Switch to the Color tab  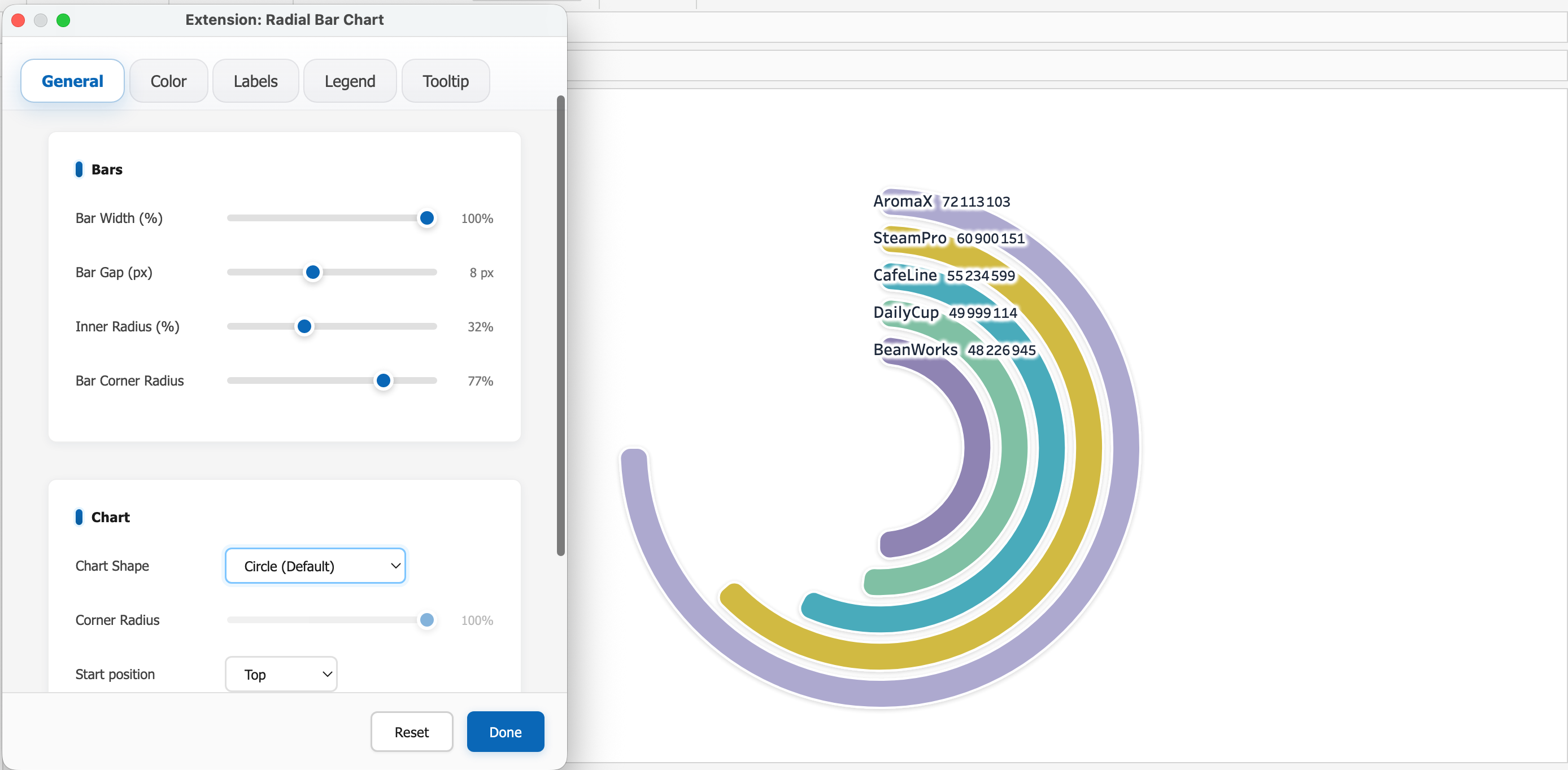(168, 81)
